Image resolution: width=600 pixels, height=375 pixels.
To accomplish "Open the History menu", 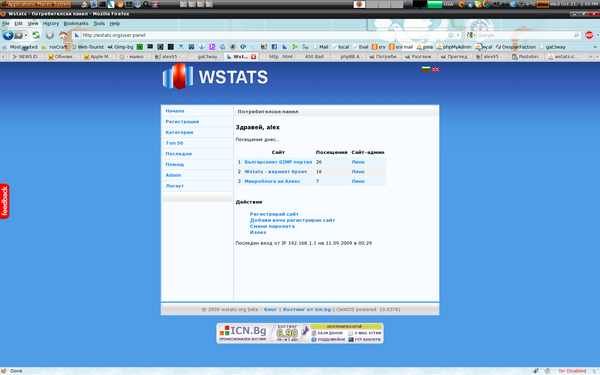I will (51, 23).
